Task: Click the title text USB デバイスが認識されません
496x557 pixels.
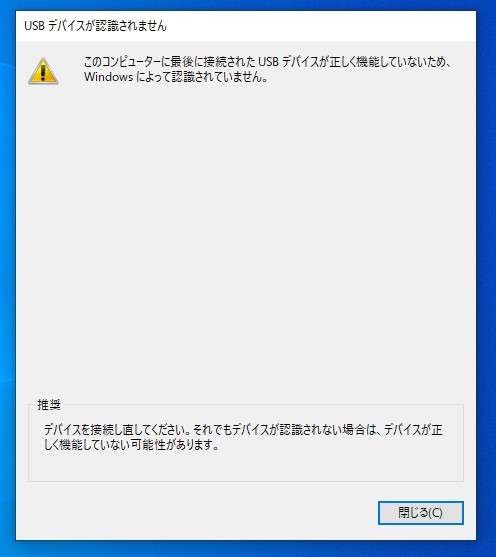Action: coord(95,26)
